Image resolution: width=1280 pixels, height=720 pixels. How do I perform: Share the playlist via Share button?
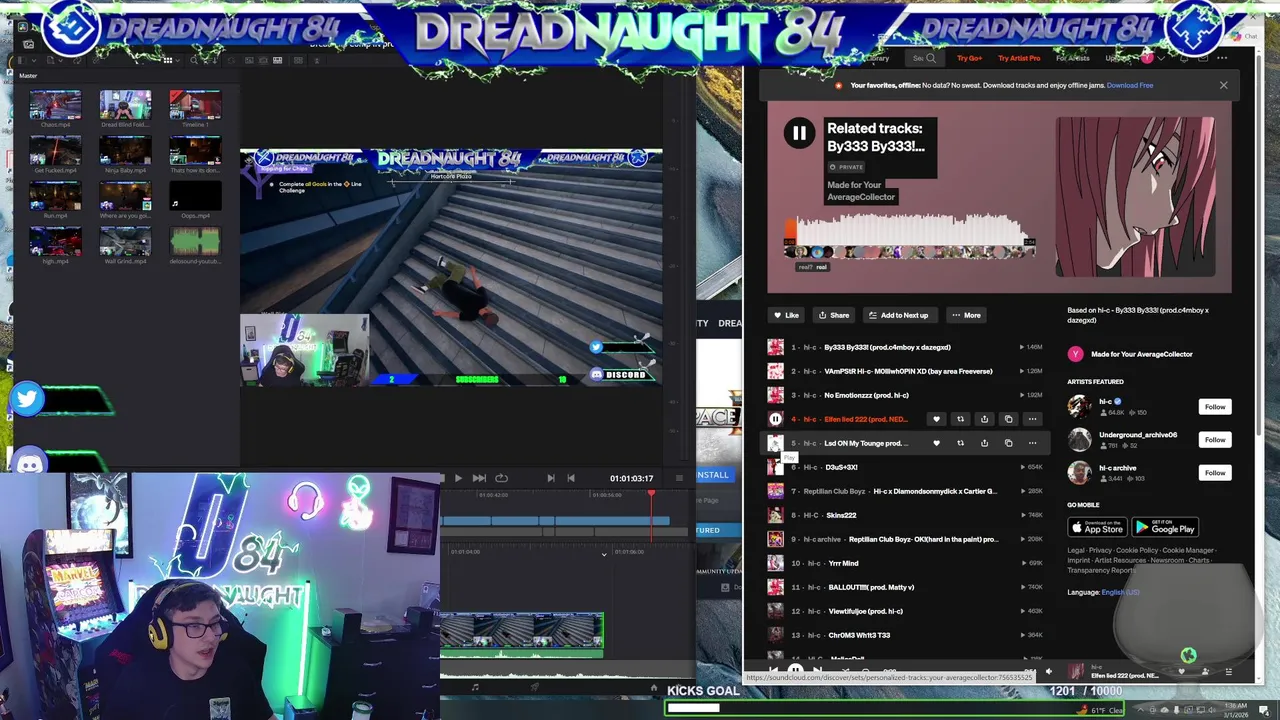(x=833, y=315)
